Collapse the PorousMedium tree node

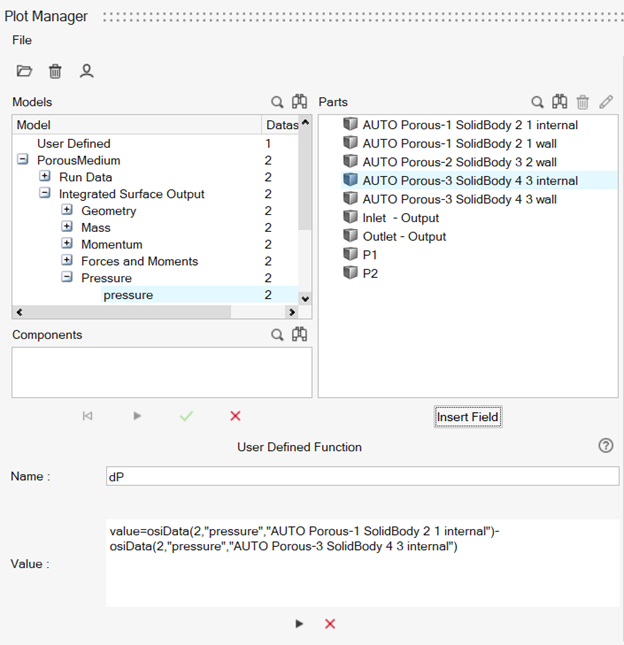(22, 160)
